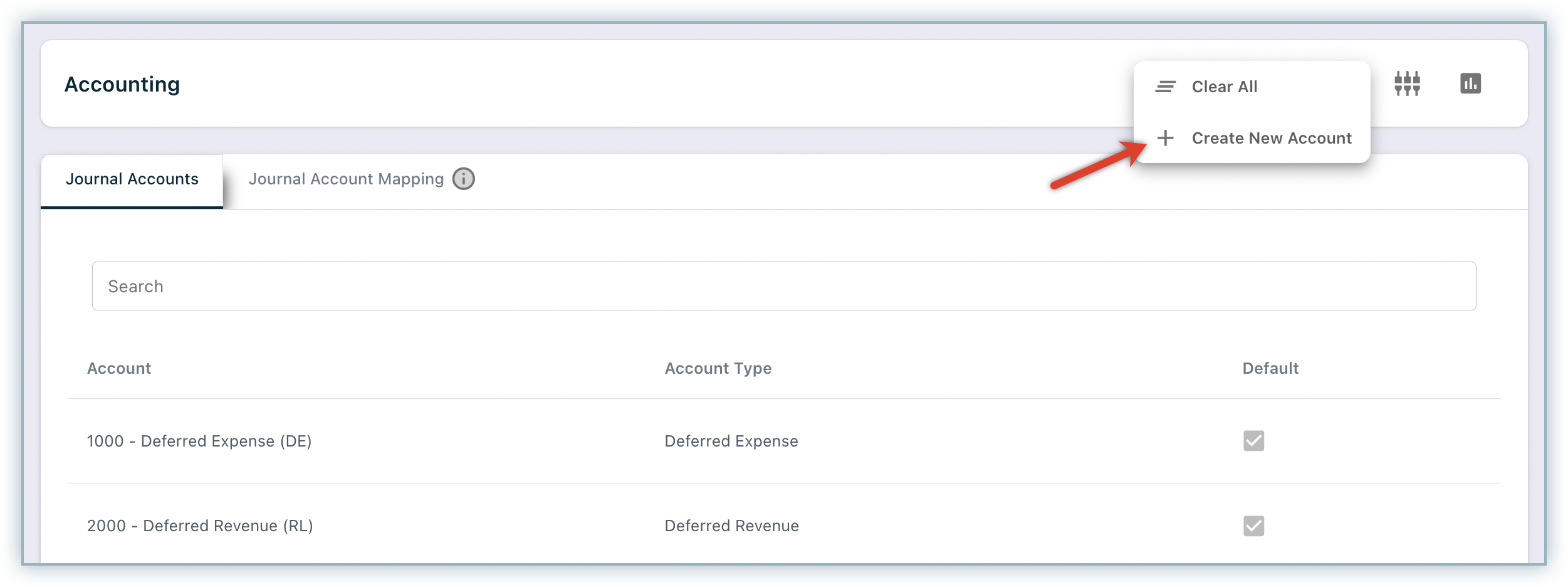Open the 2000 - Deferred Revenue (RL) account
This screenshot has width=1568, height=587.
[x=200, y=526]
